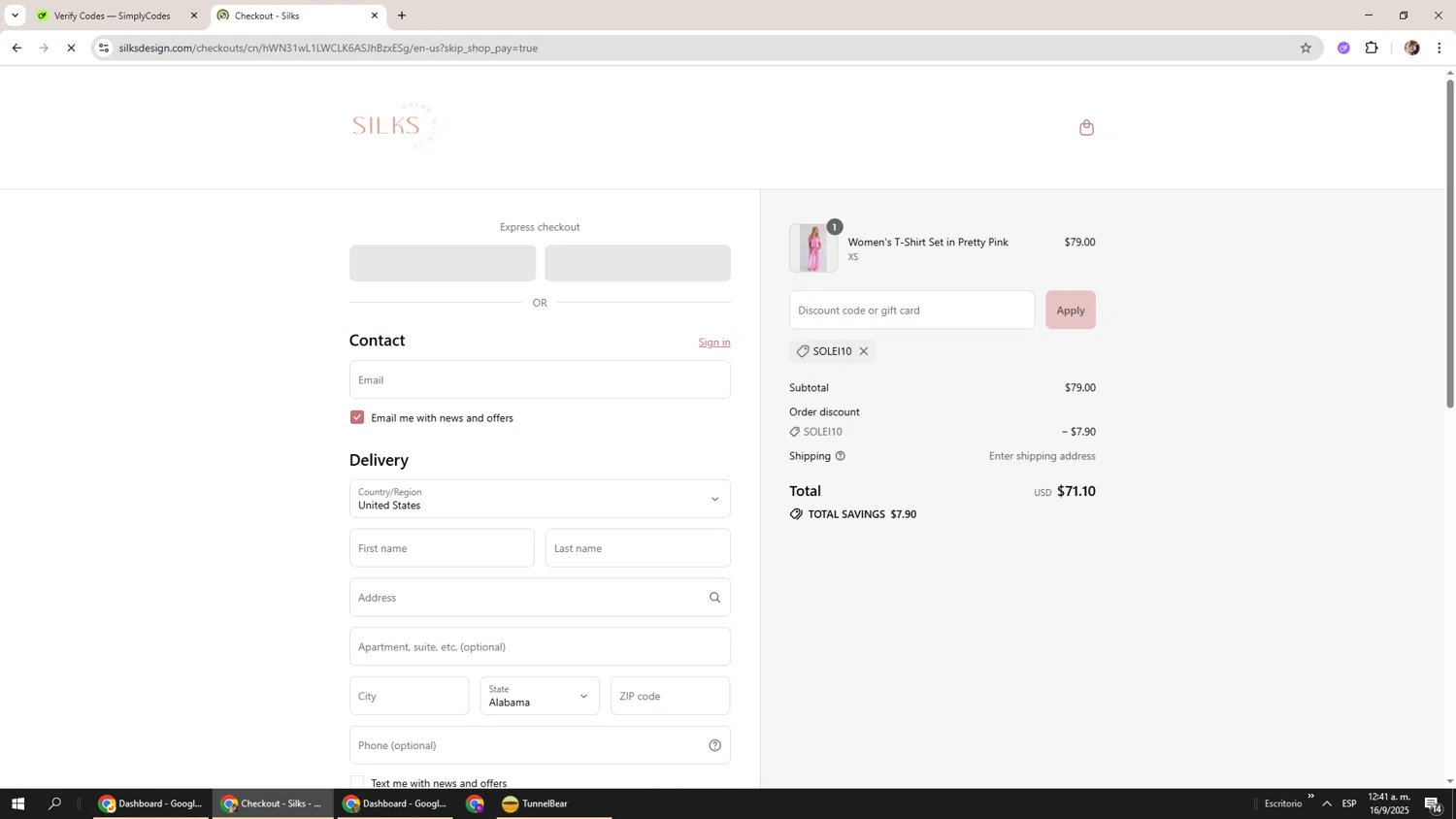Open Windows taskbar search
The image size is (1456, 819).
click(55, 803)
